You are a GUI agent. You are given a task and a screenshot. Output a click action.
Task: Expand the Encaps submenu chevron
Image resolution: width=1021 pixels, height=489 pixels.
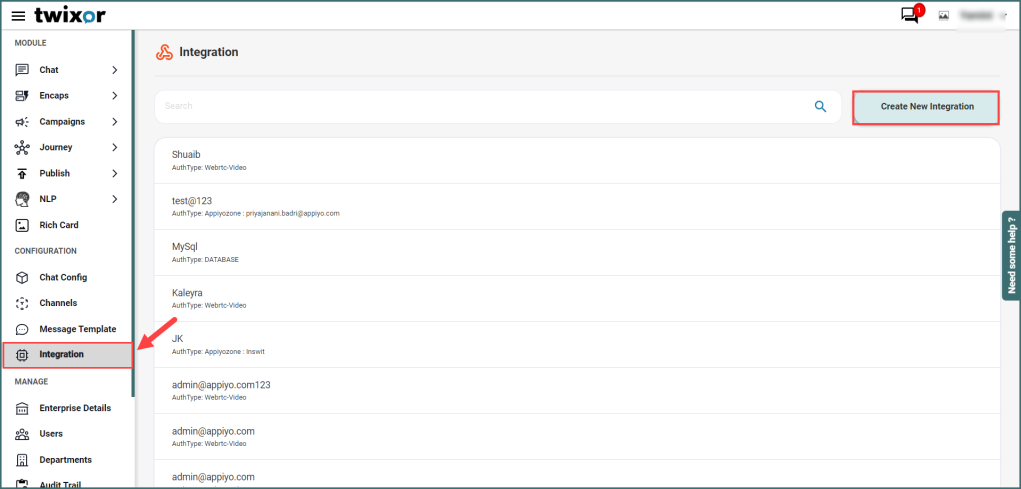coord(115,96)
